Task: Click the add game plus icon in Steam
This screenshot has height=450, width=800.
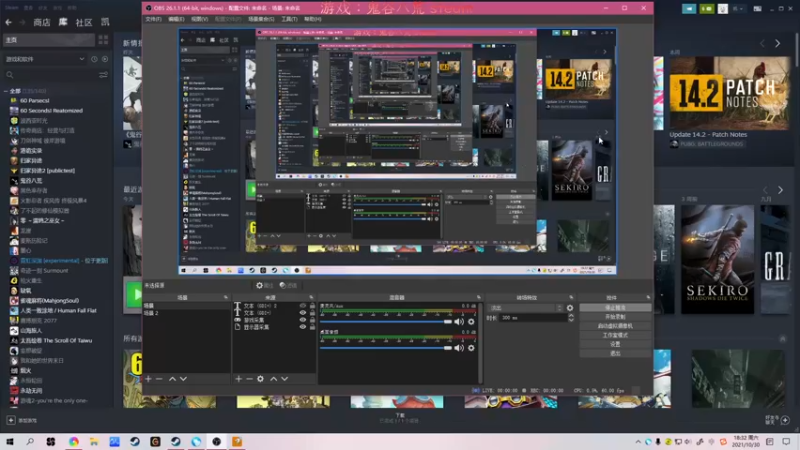Action: 11,420
